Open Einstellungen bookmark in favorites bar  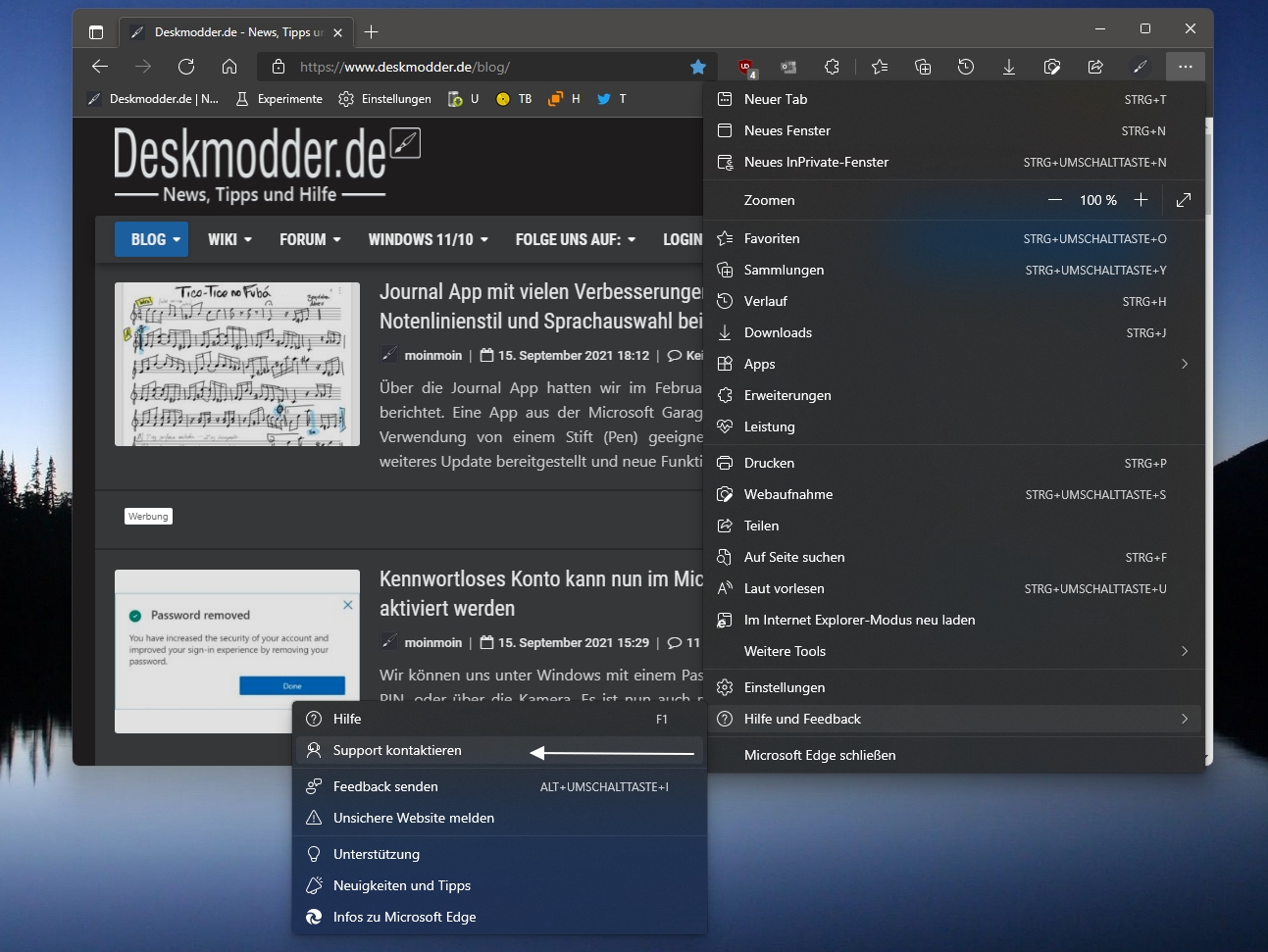384,99
